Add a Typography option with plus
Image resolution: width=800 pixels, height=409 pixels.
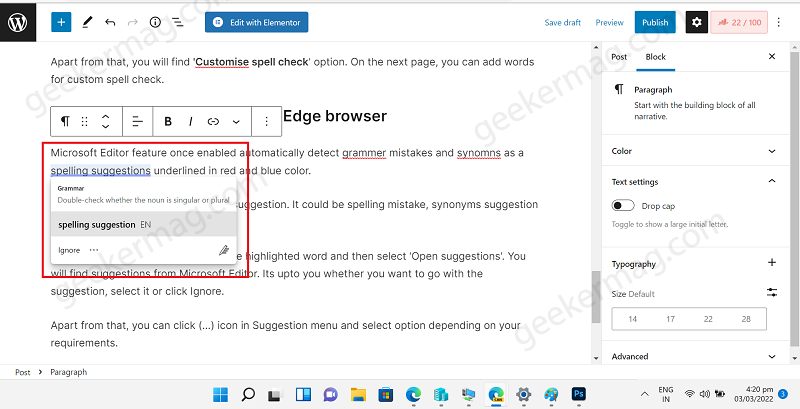(772, 263)
